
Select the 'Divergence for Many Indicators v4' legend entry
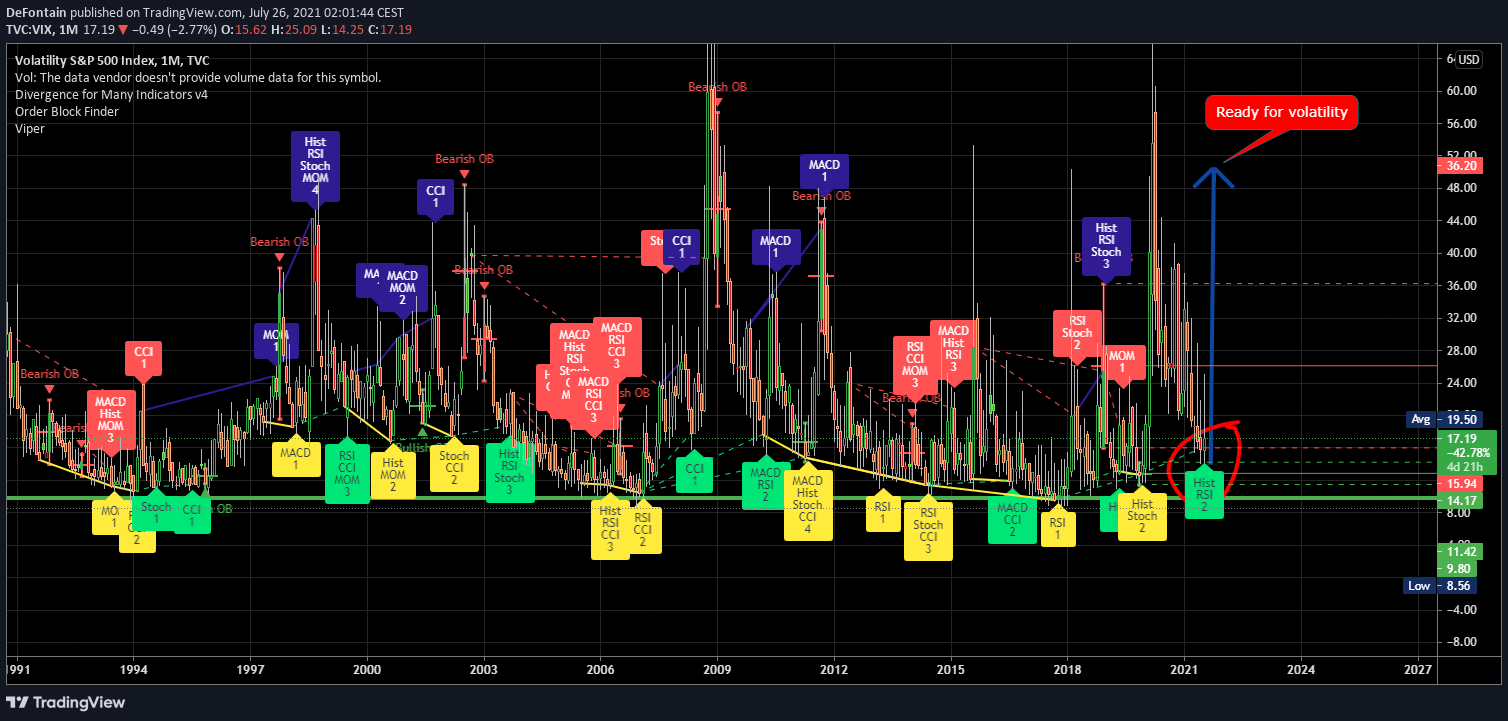(111, 94)
